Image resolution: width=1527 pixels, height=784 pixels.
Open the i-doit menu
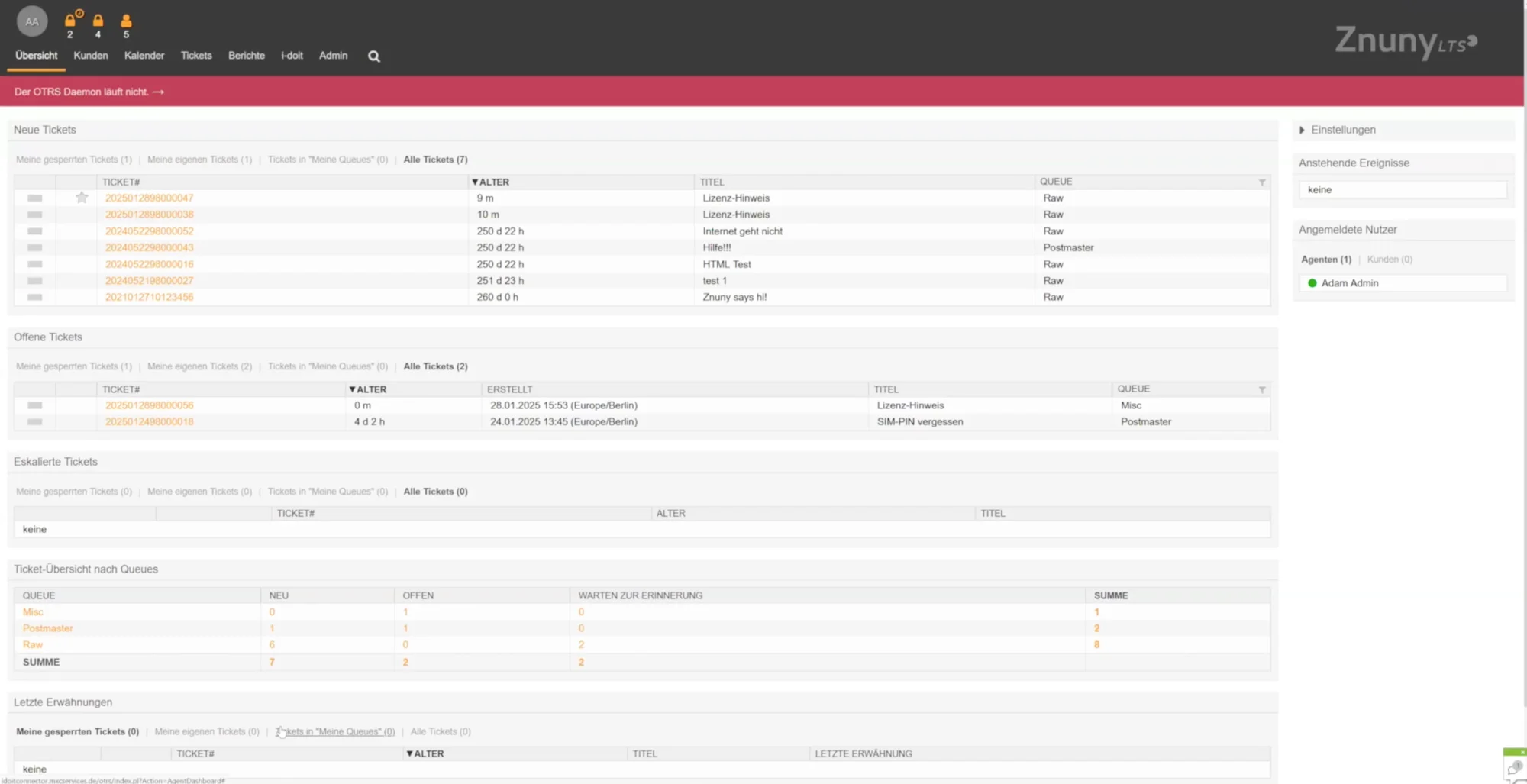click(292, 56)
